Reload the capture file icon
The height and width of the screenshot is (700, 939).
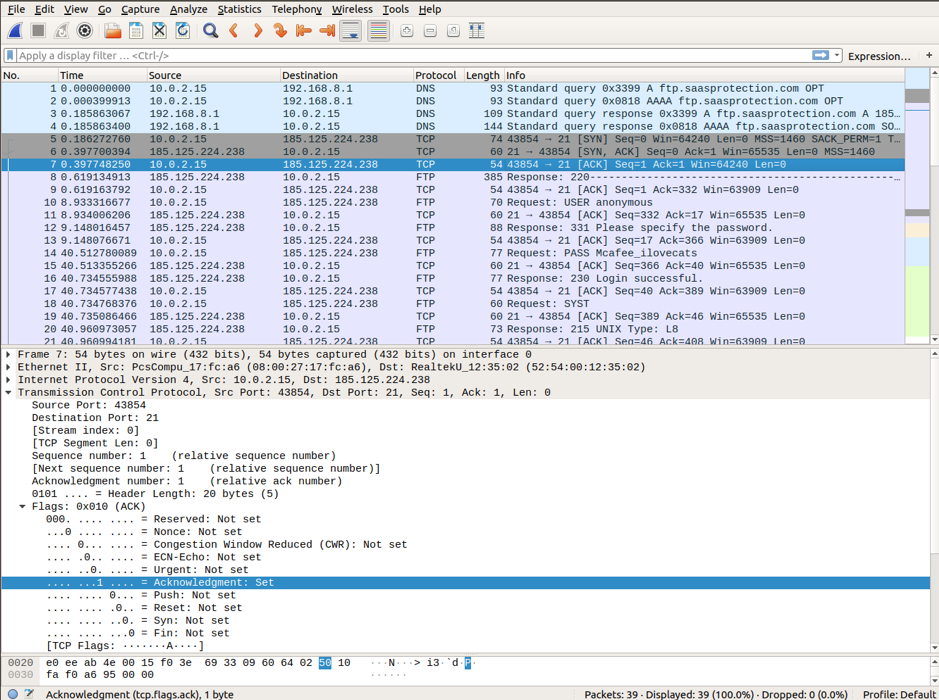pyautogui.click(x=182, y=31)
